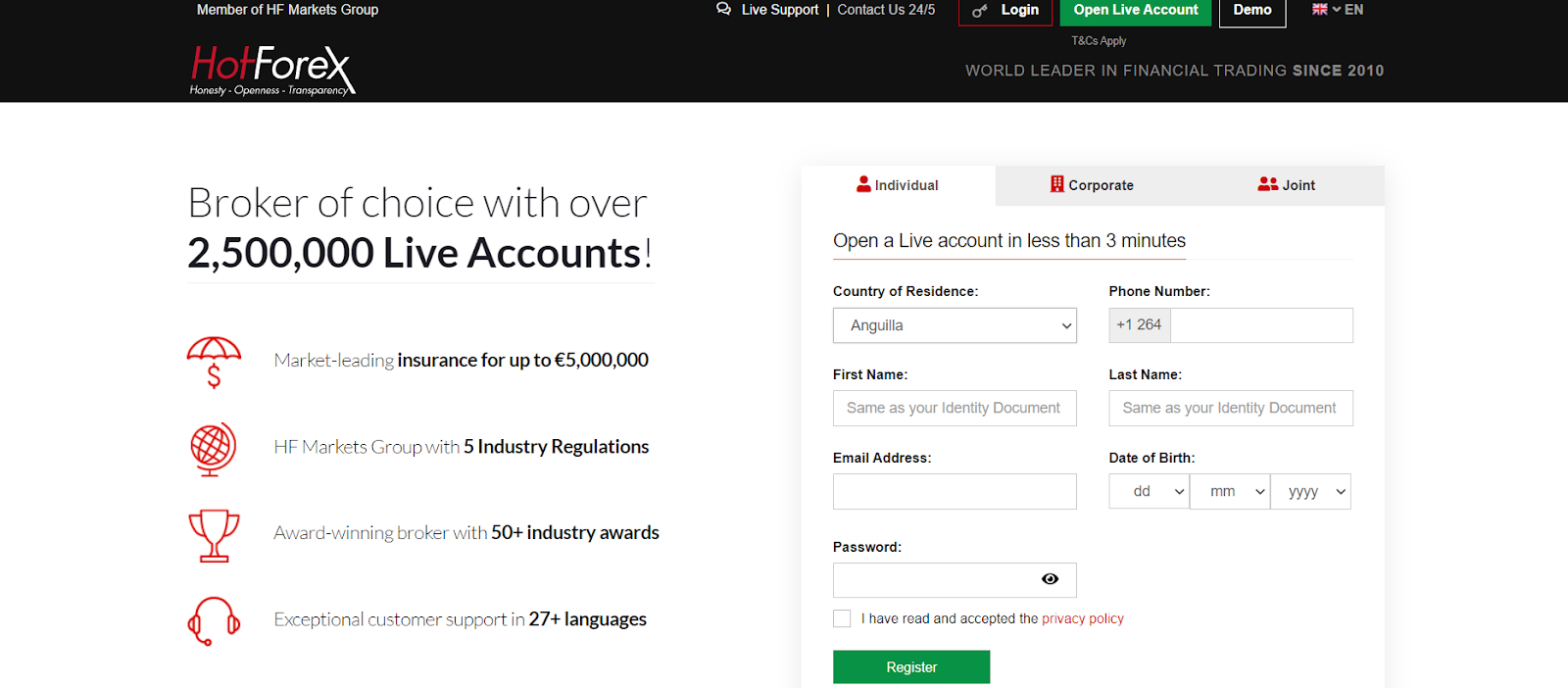Click '27+ languages' text

coord(588,619)
